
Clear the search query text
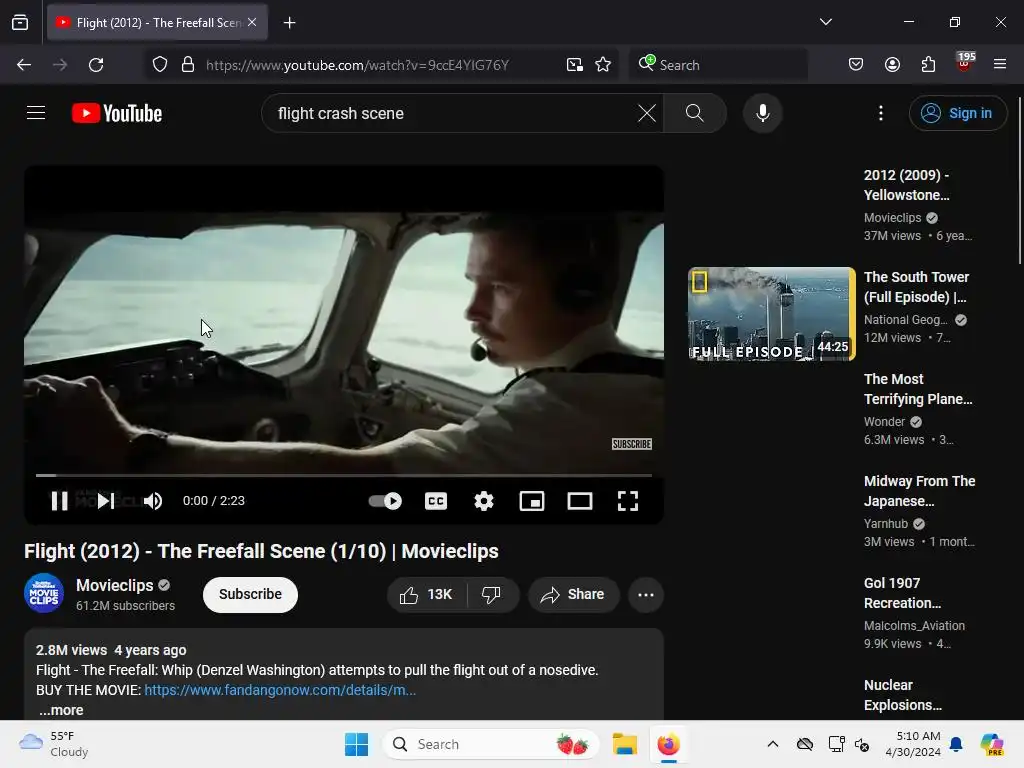point(647,113)
